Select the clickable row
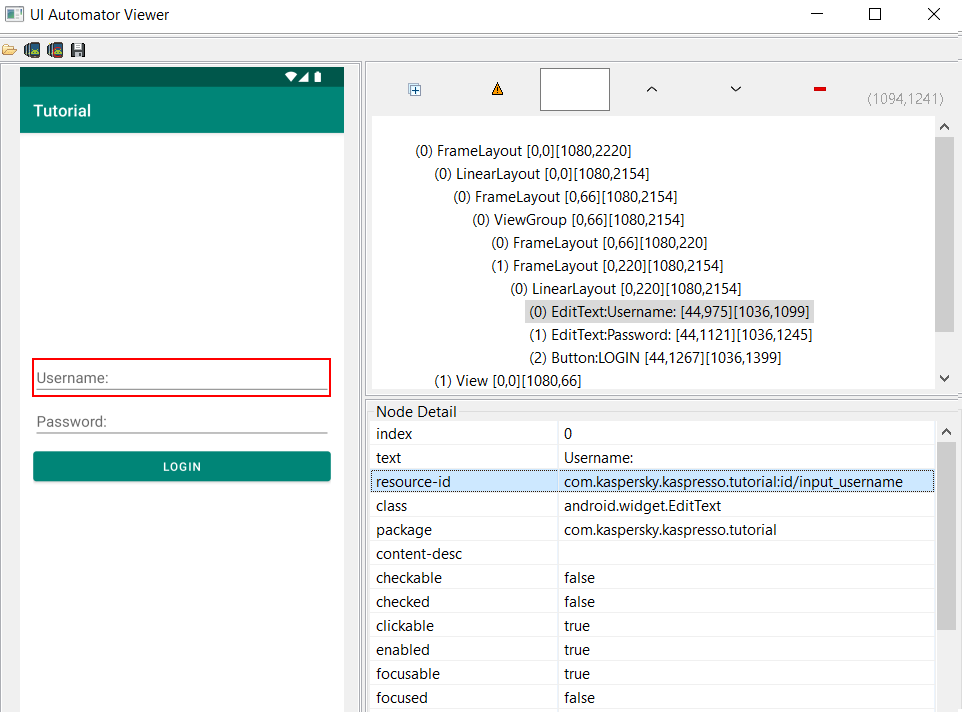 pyautogui.click(x=653, y=626)
